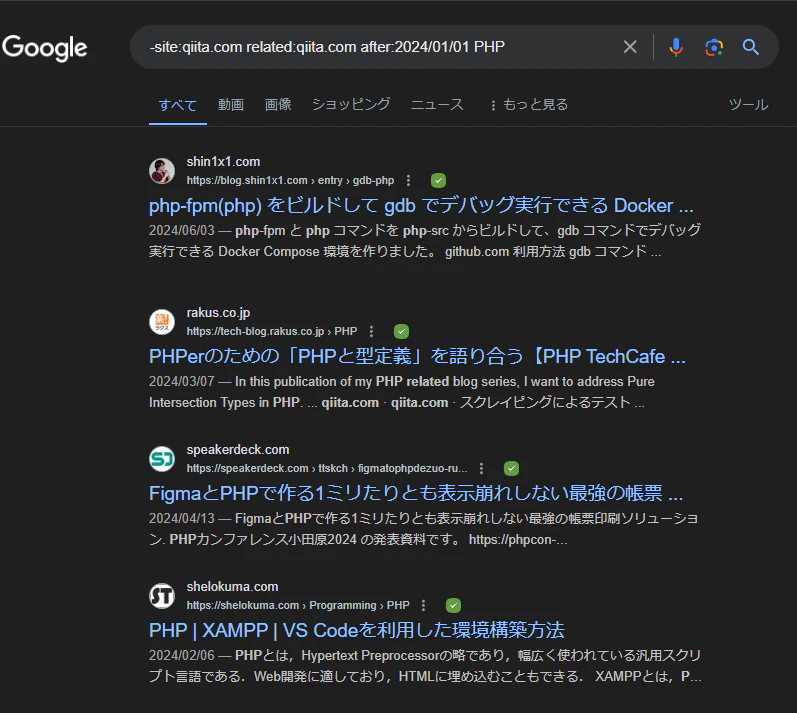This screenshot has width=797, height=713.
Task: Open the ショッピング tab
Action: [351, 104]
